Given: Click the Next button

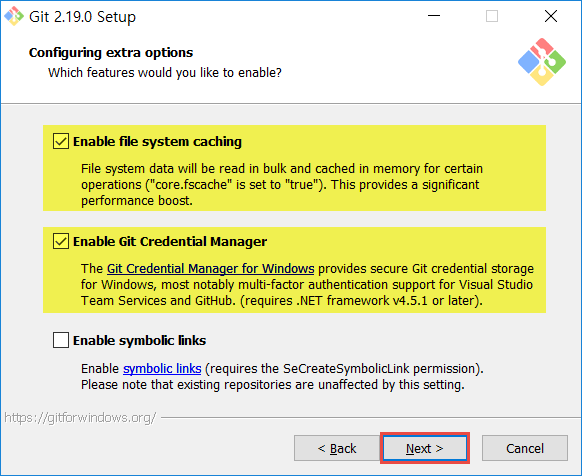Looking at the screenshot, I should tap(425, 448).
